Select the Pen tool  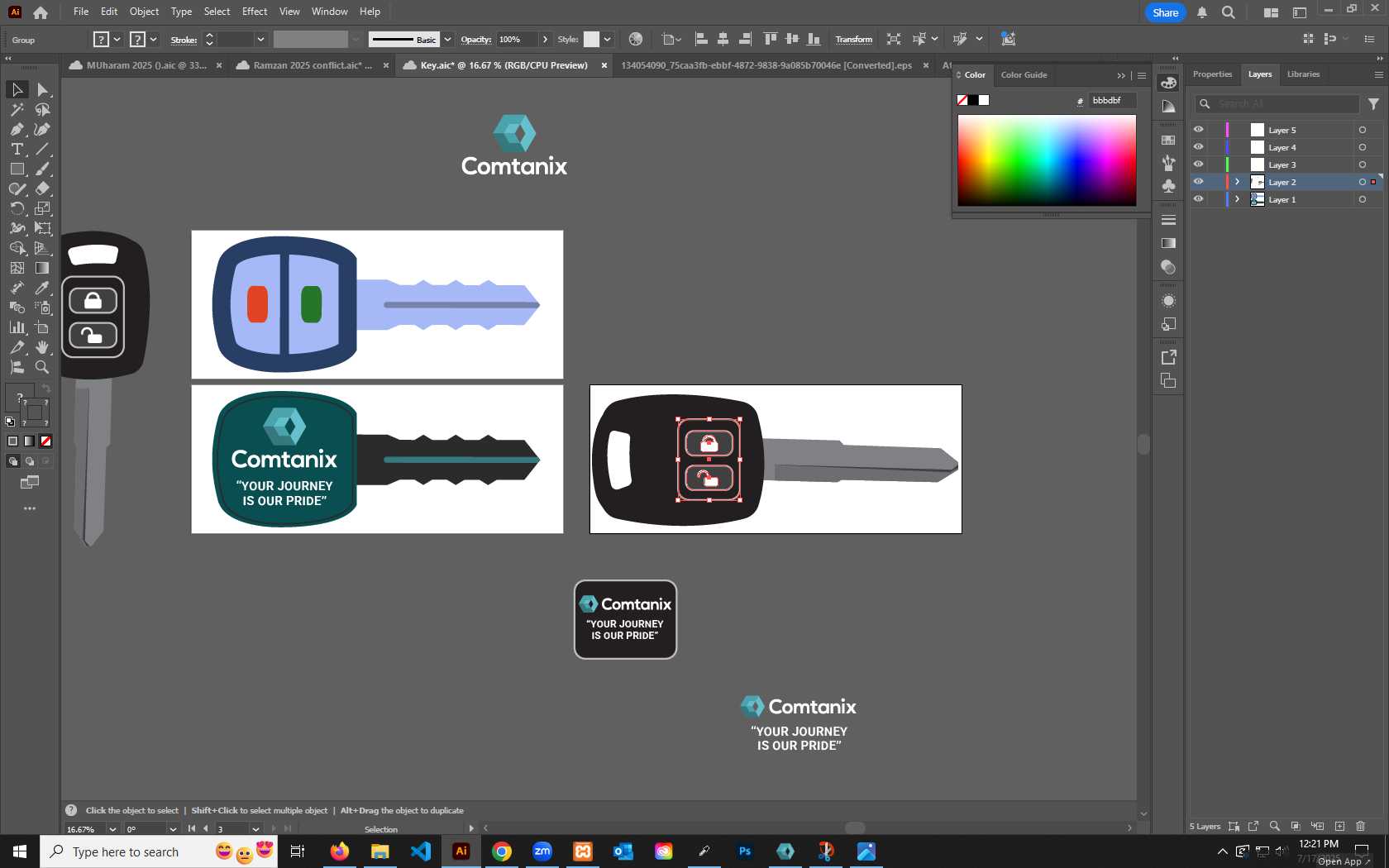tap(17, 129)
